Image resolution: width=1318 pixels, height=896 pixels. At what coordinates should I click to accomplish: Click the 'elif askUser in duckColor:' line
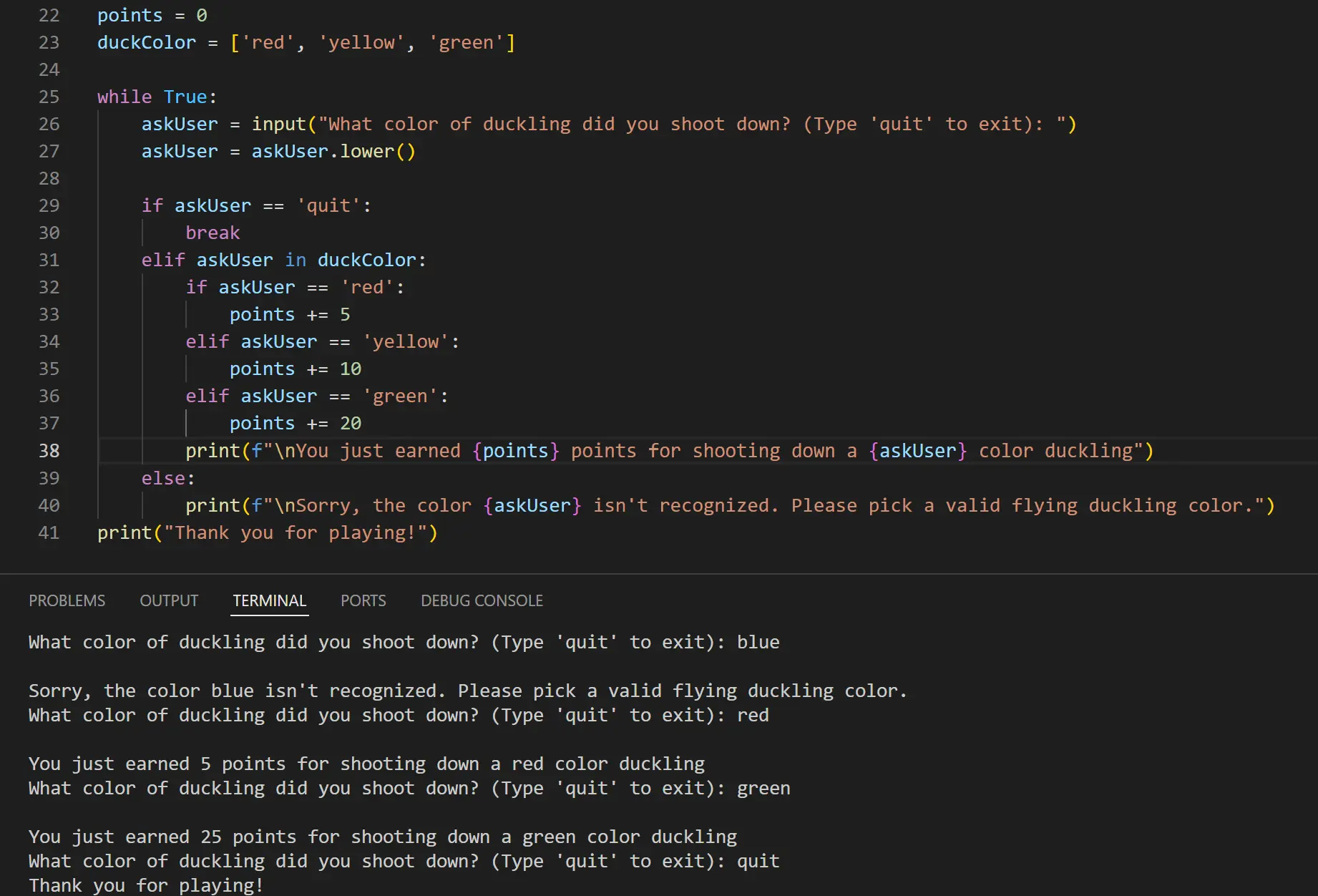(284, 260)
